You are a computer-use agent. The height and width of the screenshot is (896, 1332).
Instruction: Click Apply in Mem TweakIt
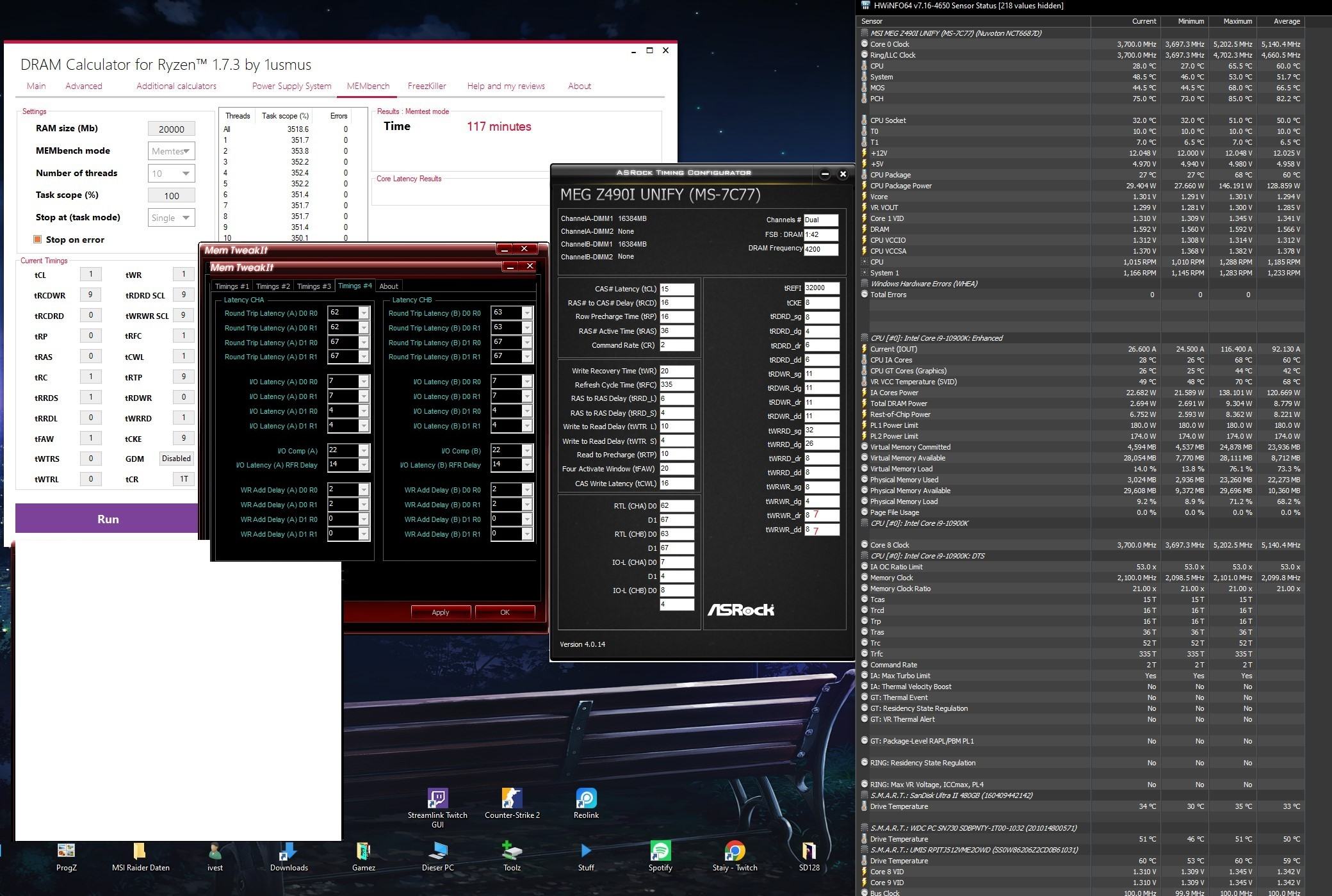pyautogui.click(x=441, y=612)
